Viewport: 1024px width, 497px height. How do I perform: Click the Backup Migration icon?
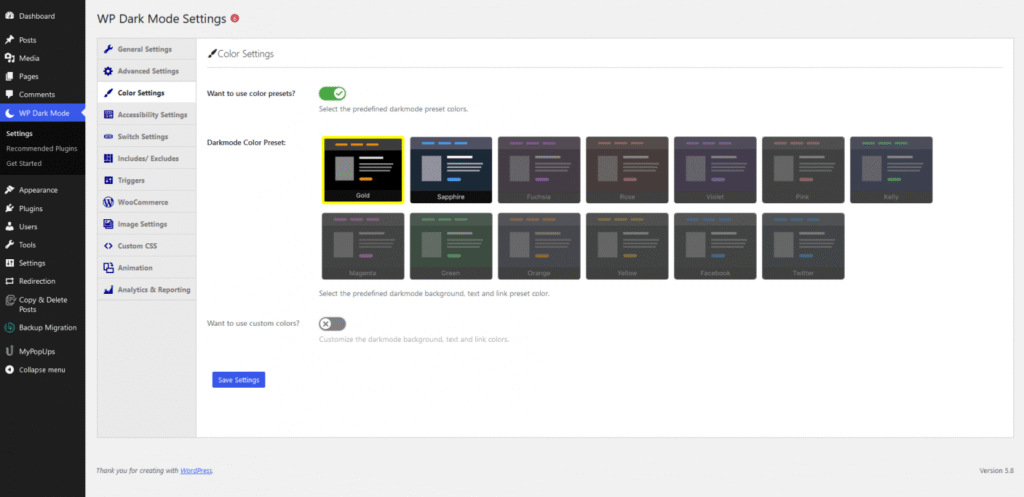point(9,328)
